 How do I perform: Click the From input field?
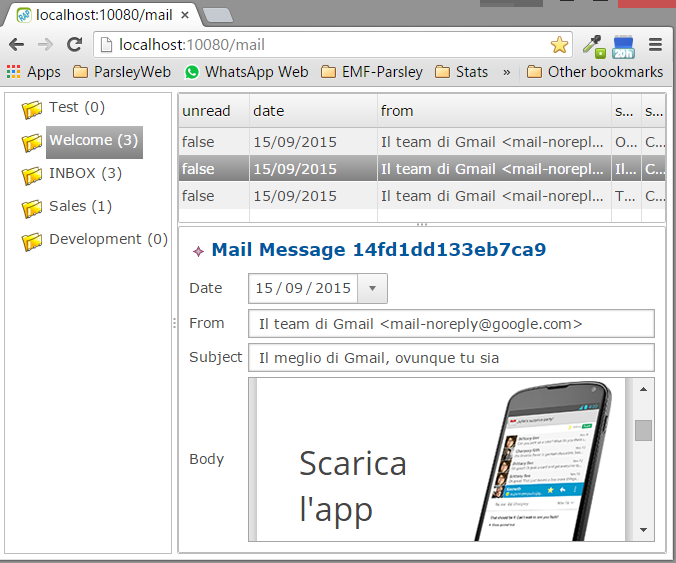tap(451, 324)
